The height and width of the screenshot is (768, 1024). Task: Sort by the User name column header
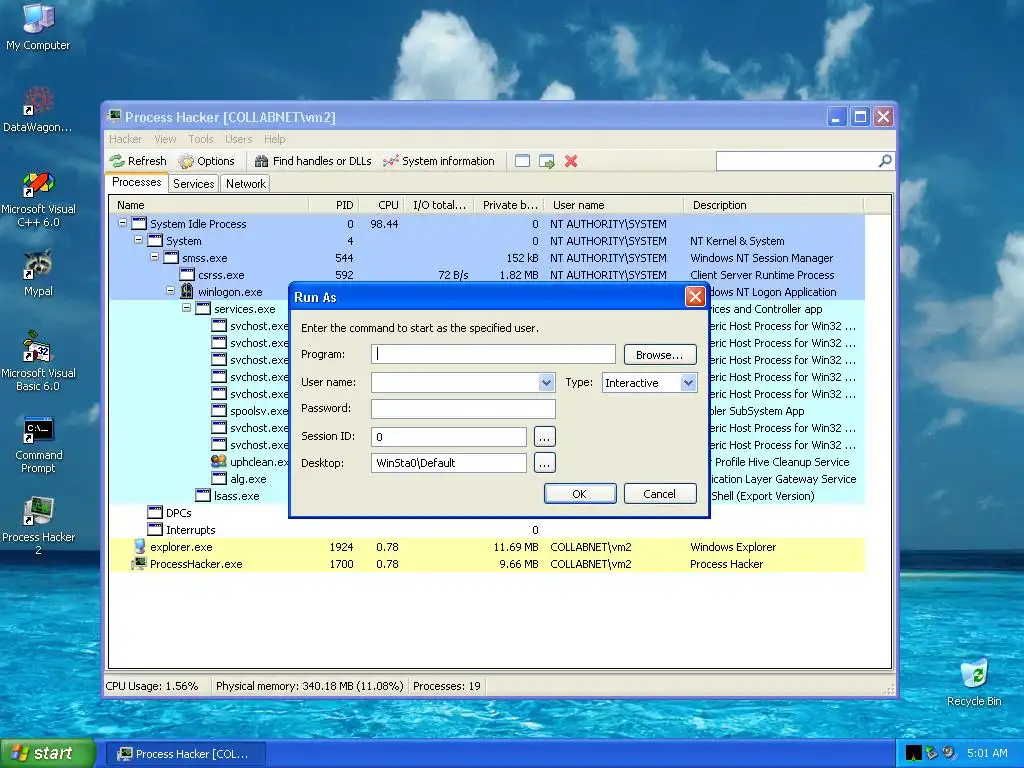point(612,205)
